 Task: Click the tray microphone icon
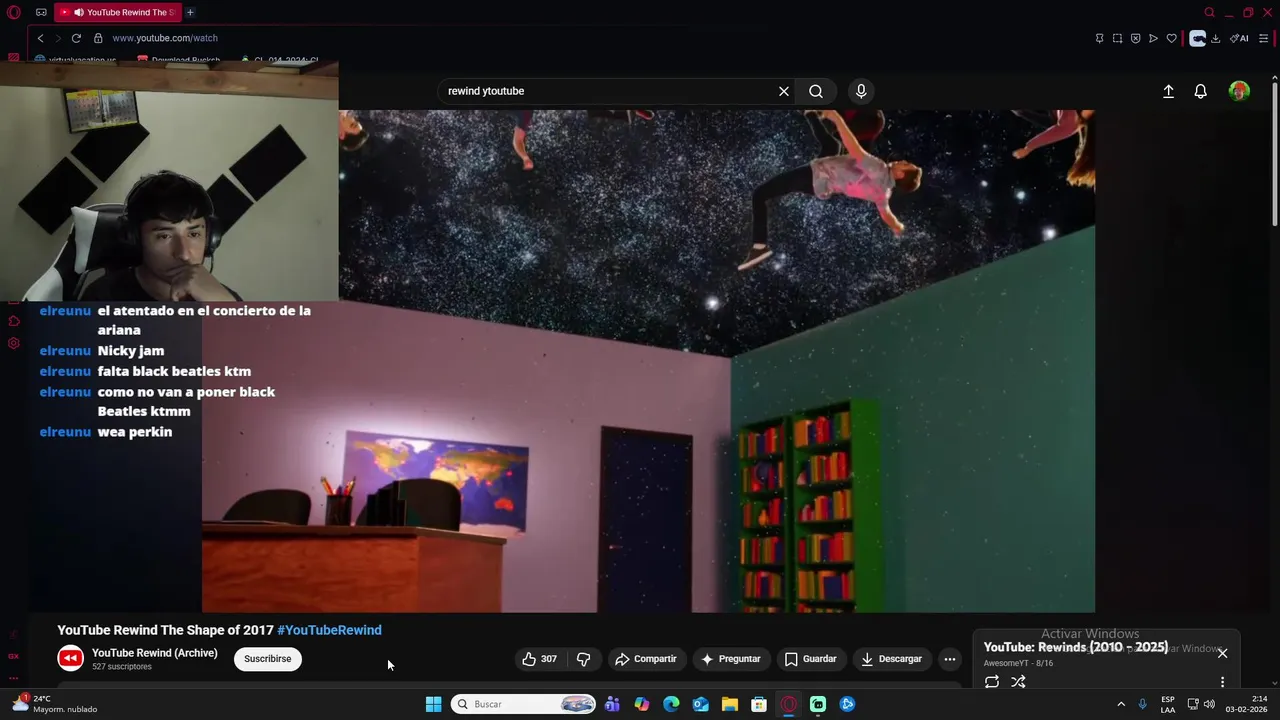[1143, 704]
